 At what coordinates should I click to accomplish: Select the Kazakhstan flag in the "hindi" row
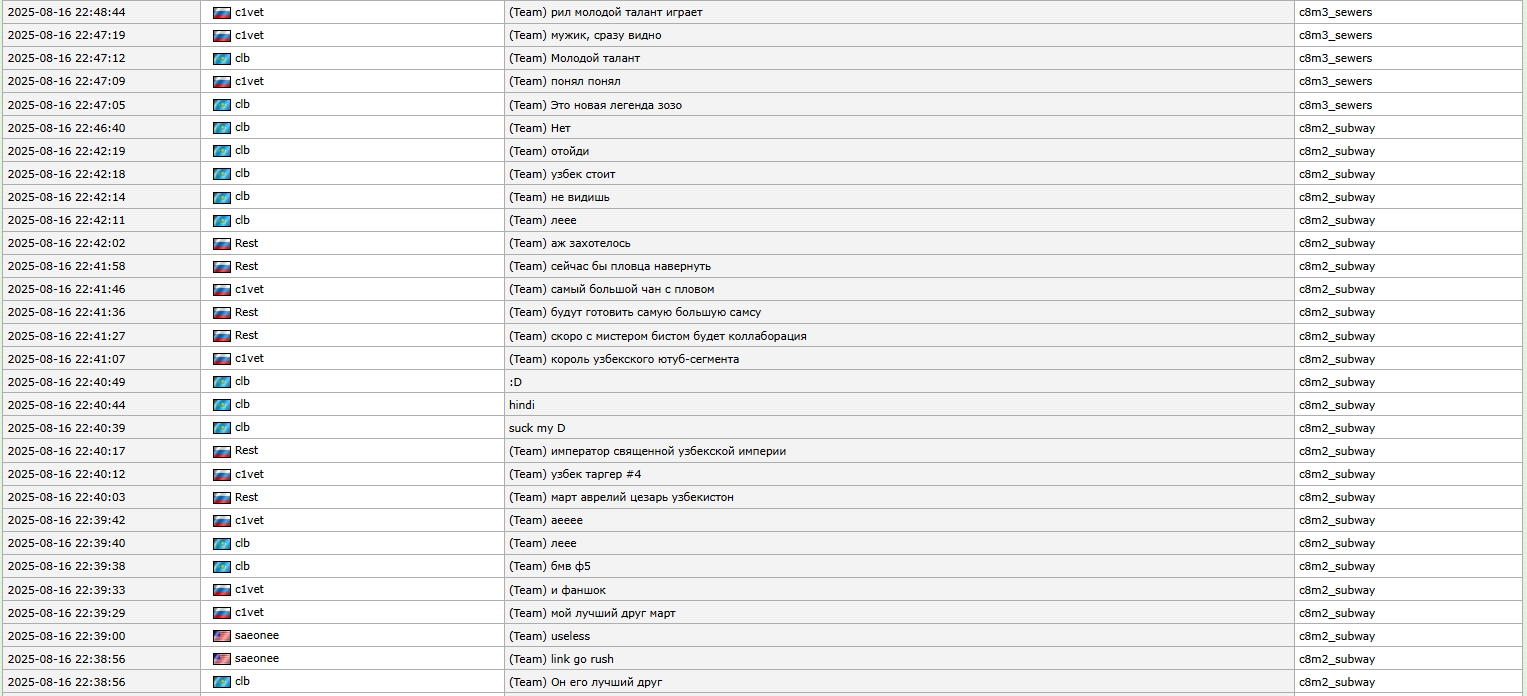click(222, 405)
